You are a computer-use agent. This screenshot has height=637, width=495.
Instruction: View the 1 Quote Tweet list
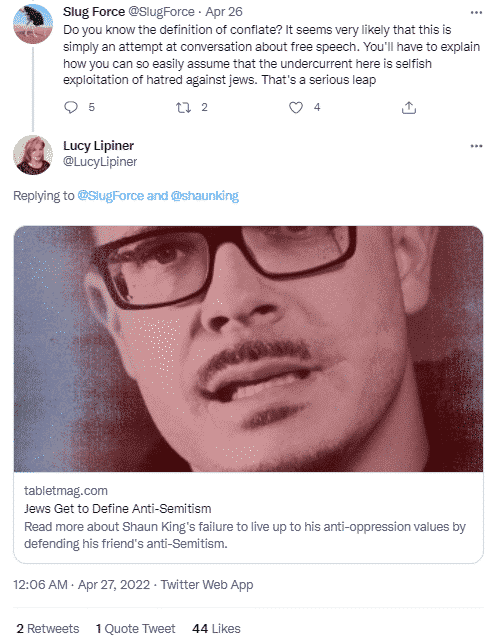coord(135,628)
